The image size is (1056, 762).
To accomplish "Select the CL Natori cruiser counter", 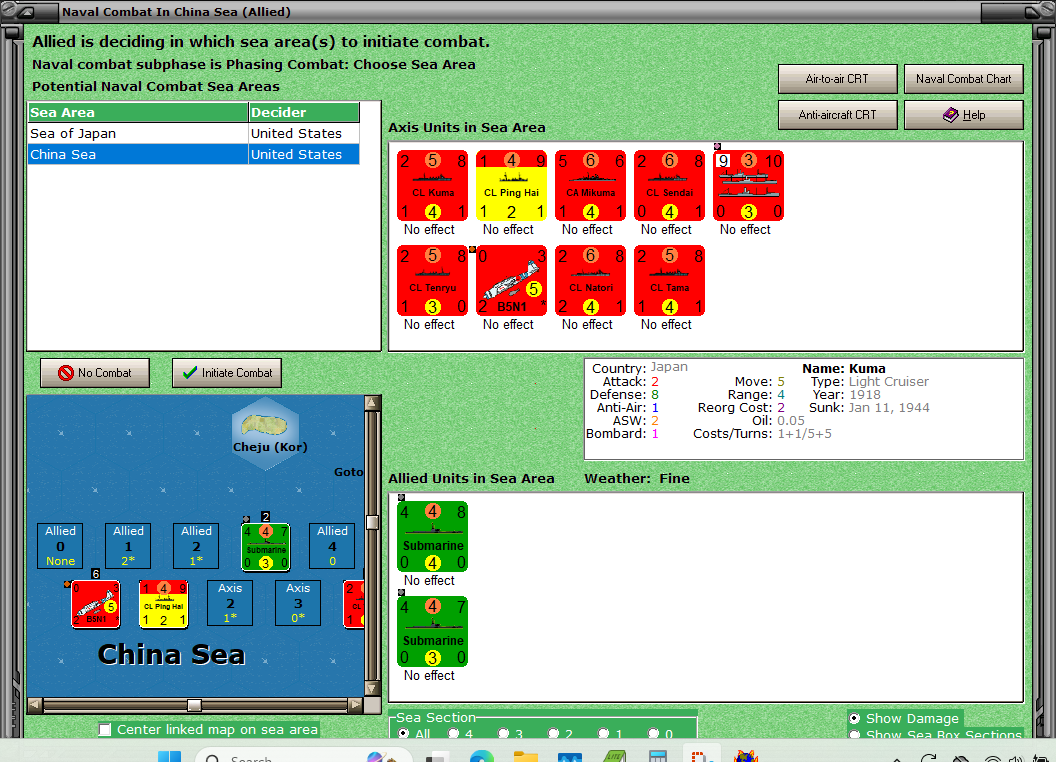I will (590, 280).
